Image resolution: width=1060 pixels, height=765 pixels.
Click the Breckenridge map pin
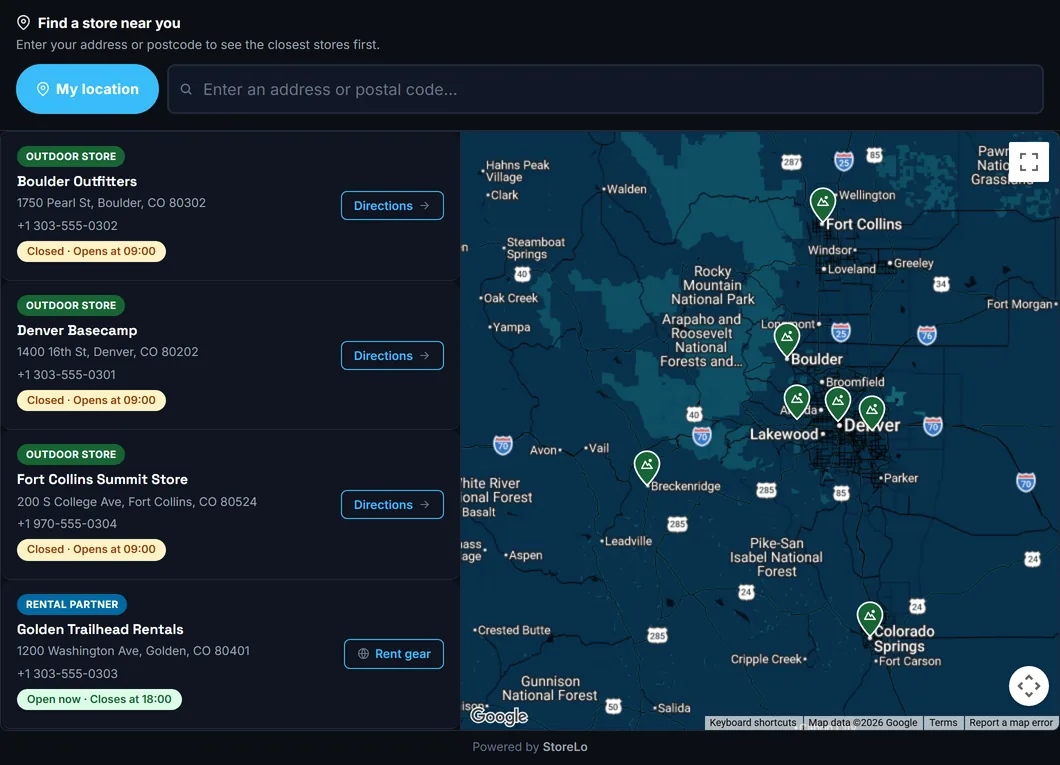647,468
